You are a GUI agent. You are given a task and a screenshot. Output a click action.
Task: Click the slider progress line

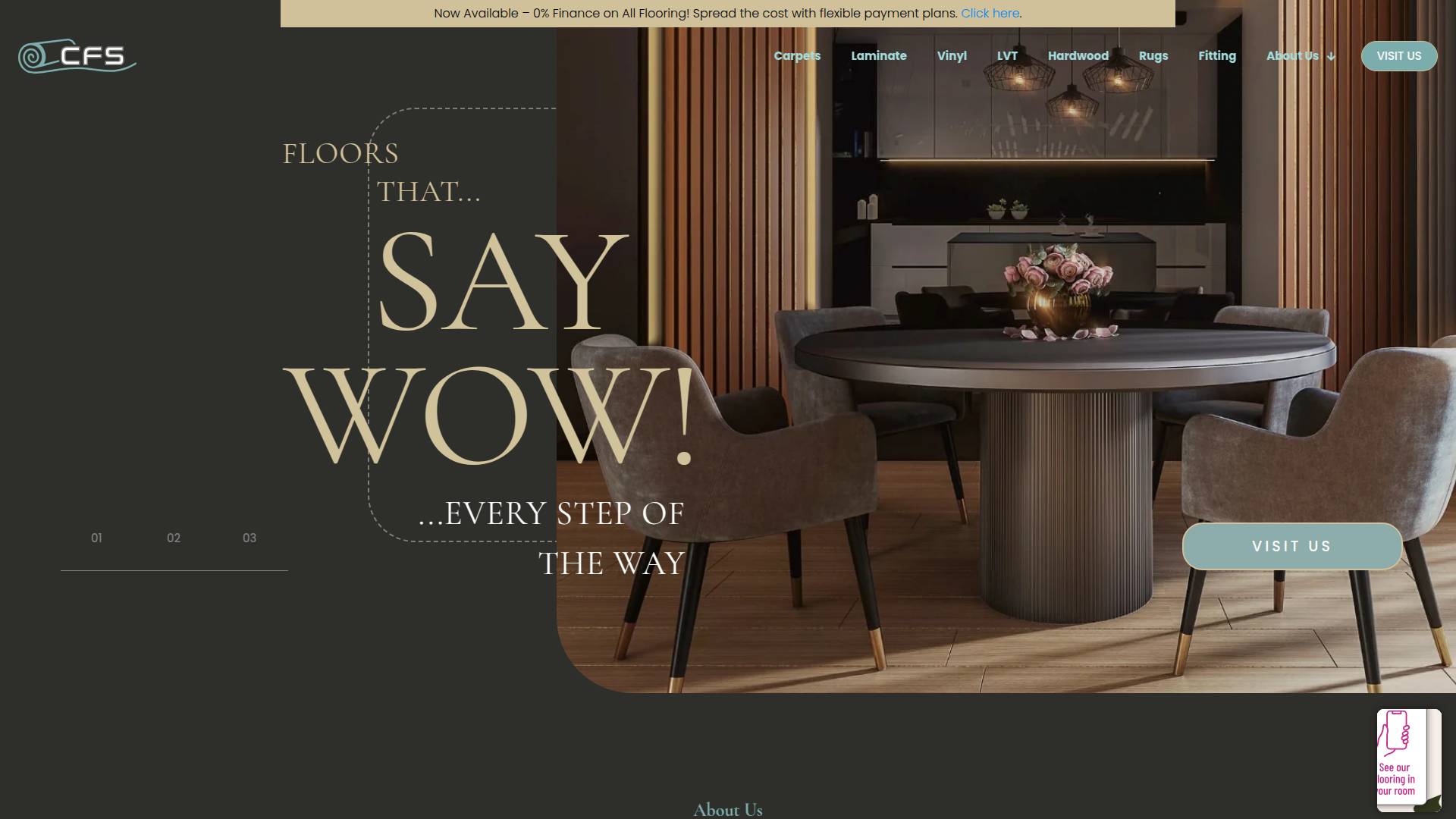pos(174,570)
